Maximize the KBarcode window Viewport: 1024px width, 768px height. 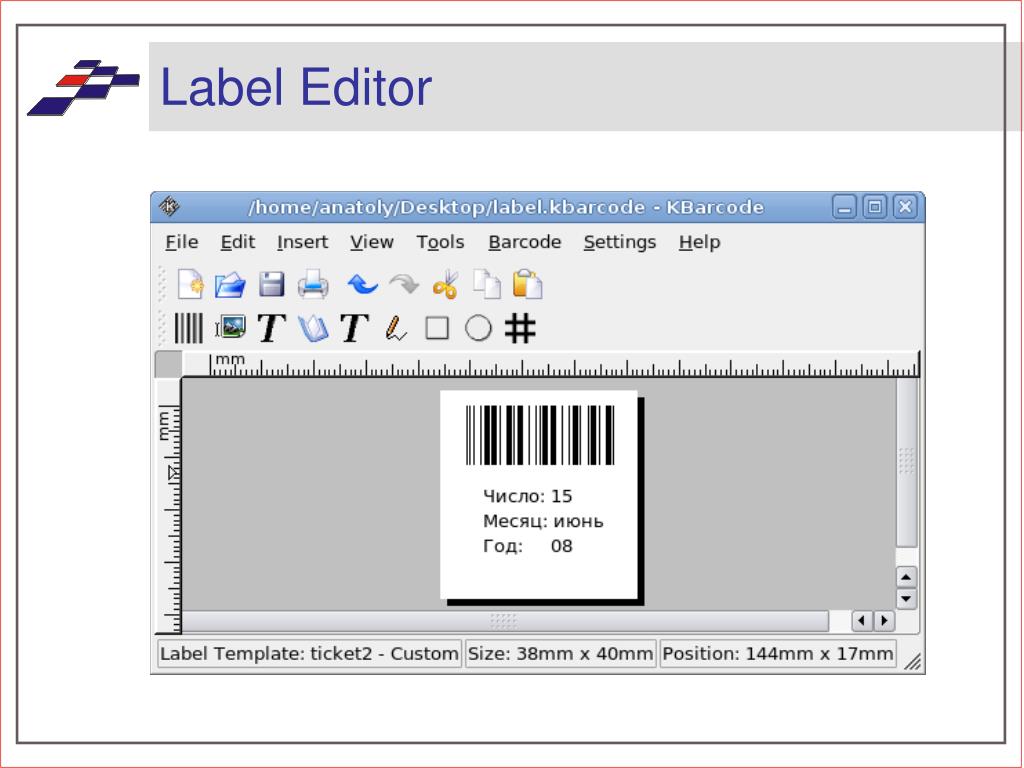coord(875,207)
